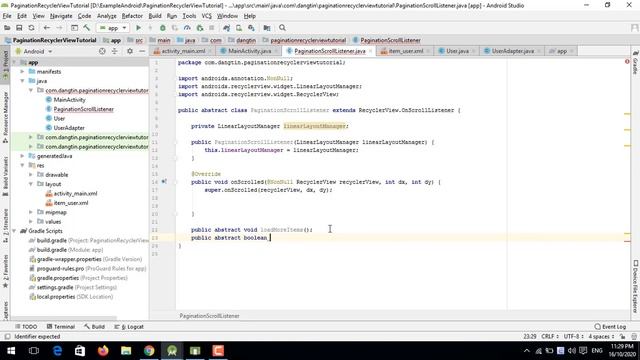
Task: Click Attach debugger to process icon
Action: pyautogui.click(x=200, y=28)
